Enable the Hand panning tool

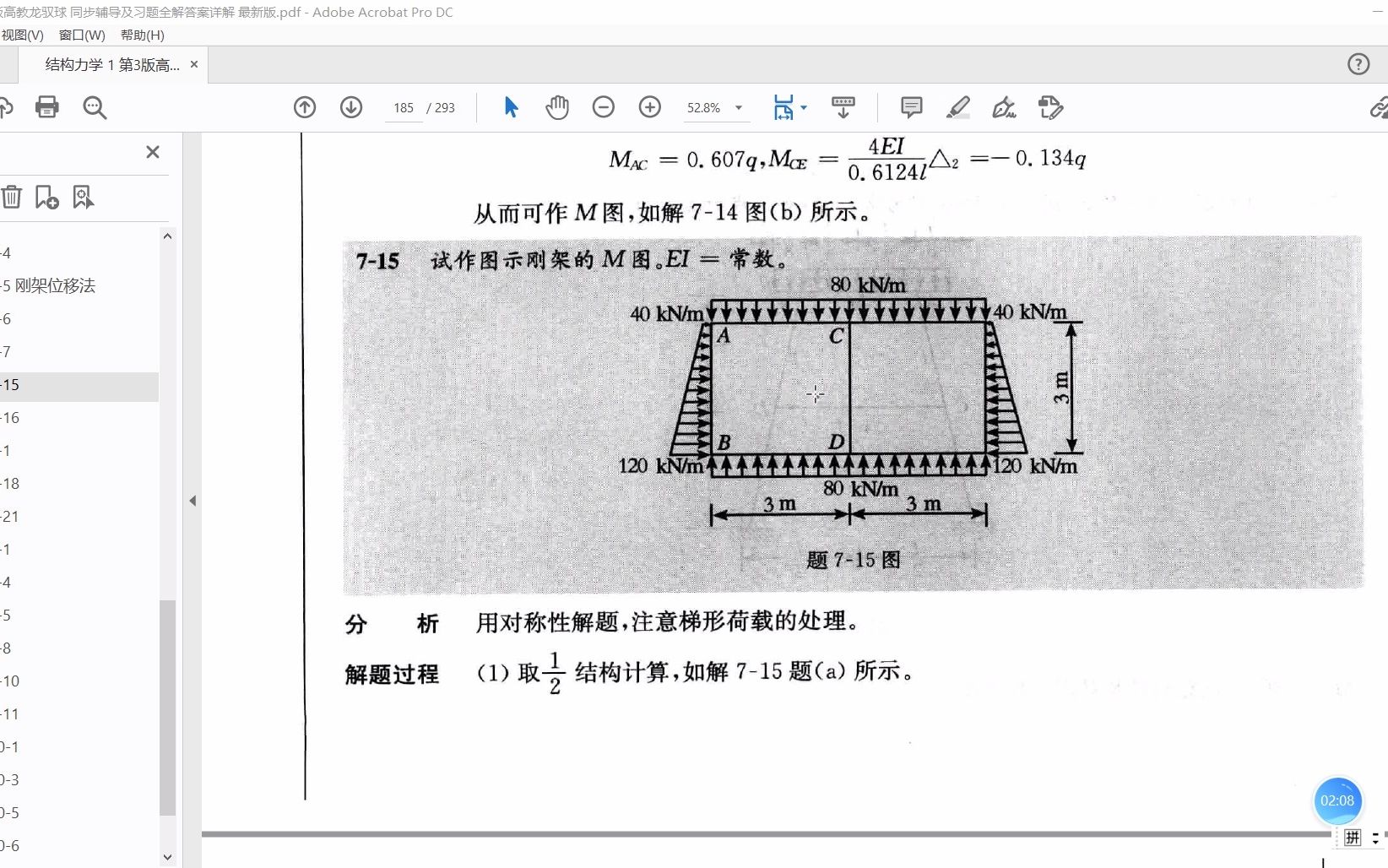pyautogui.click(x=556, y=107)
